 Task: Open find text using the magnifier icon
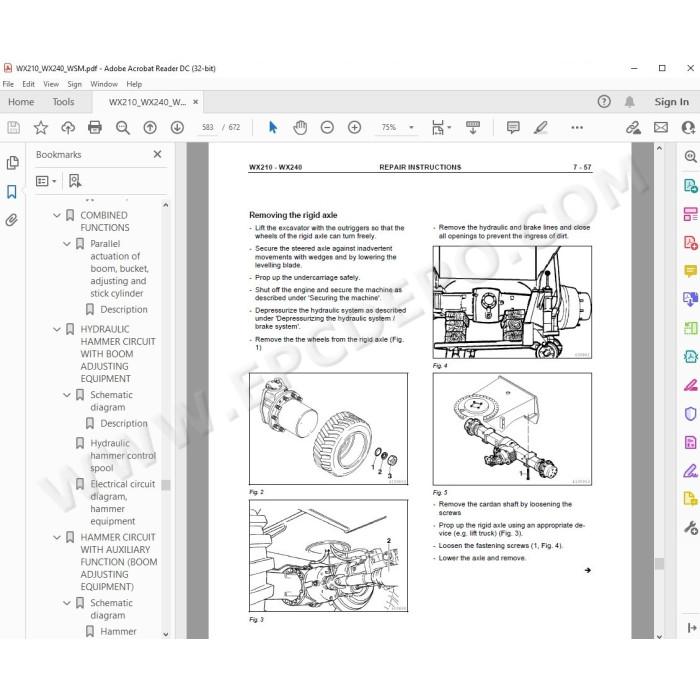(x=122, y=128)
